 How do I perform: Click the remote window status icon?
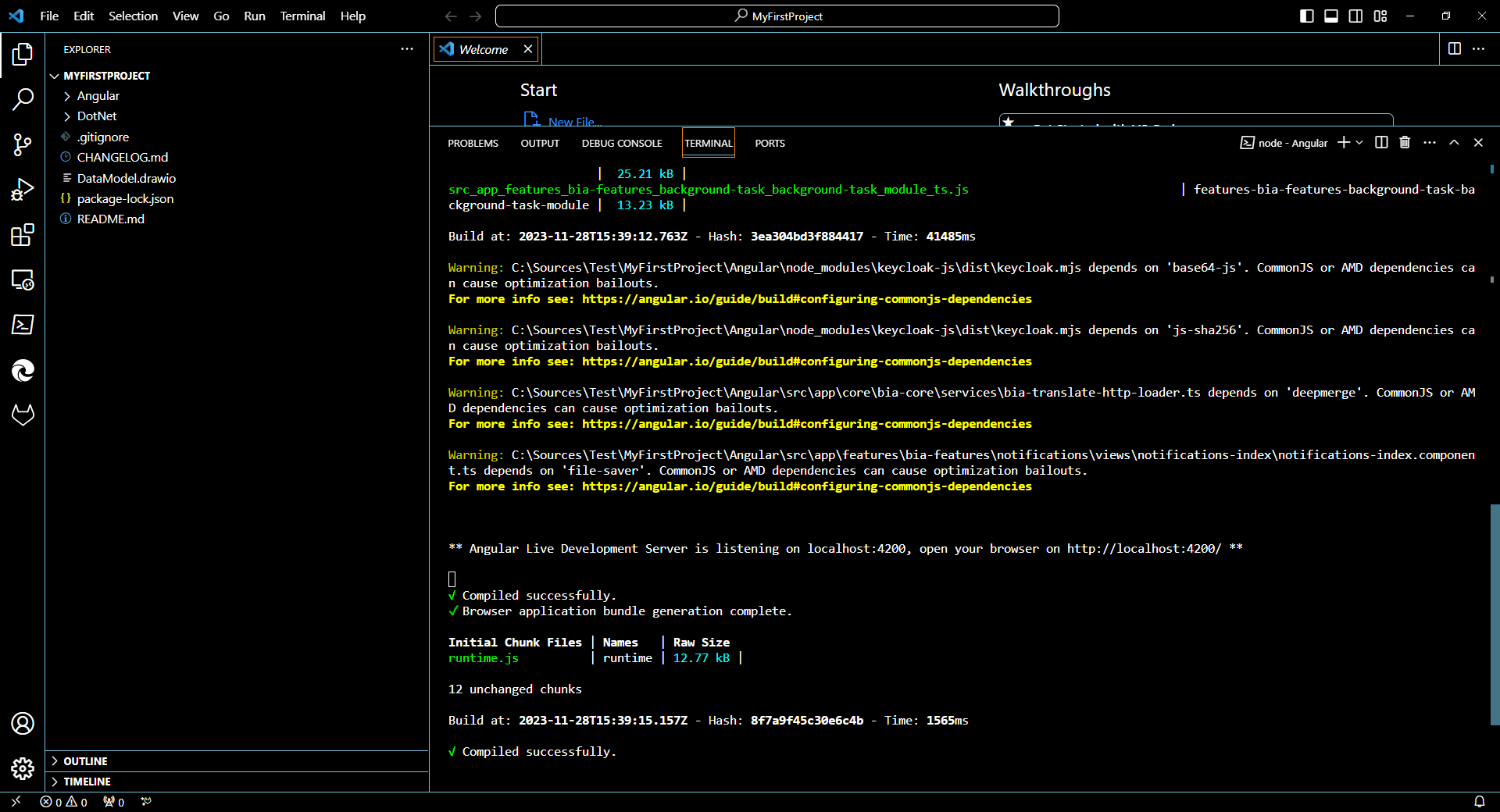pos(16,802)
